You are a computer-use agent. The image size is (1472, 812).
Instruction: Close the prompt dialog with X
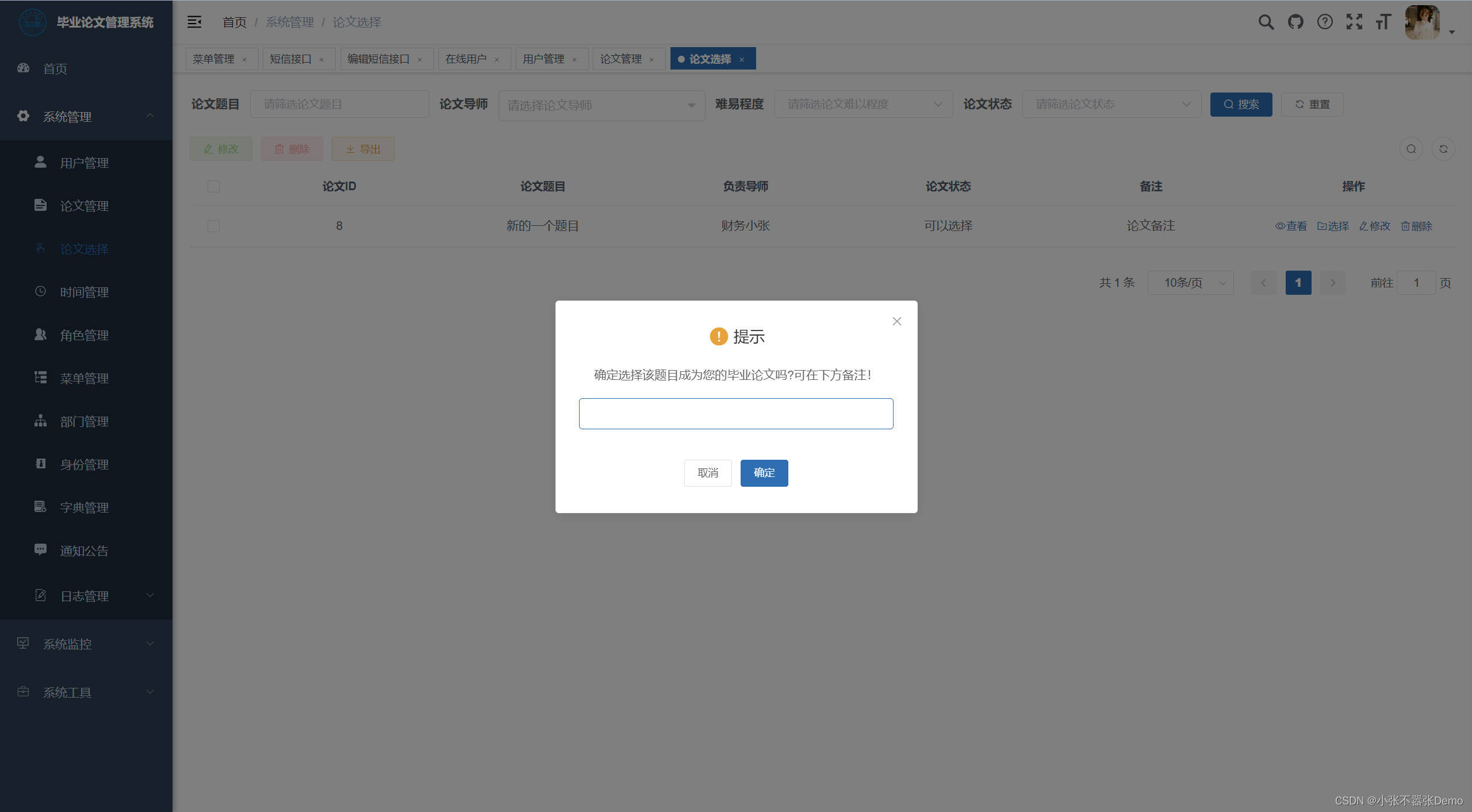(x=896, y=321)
